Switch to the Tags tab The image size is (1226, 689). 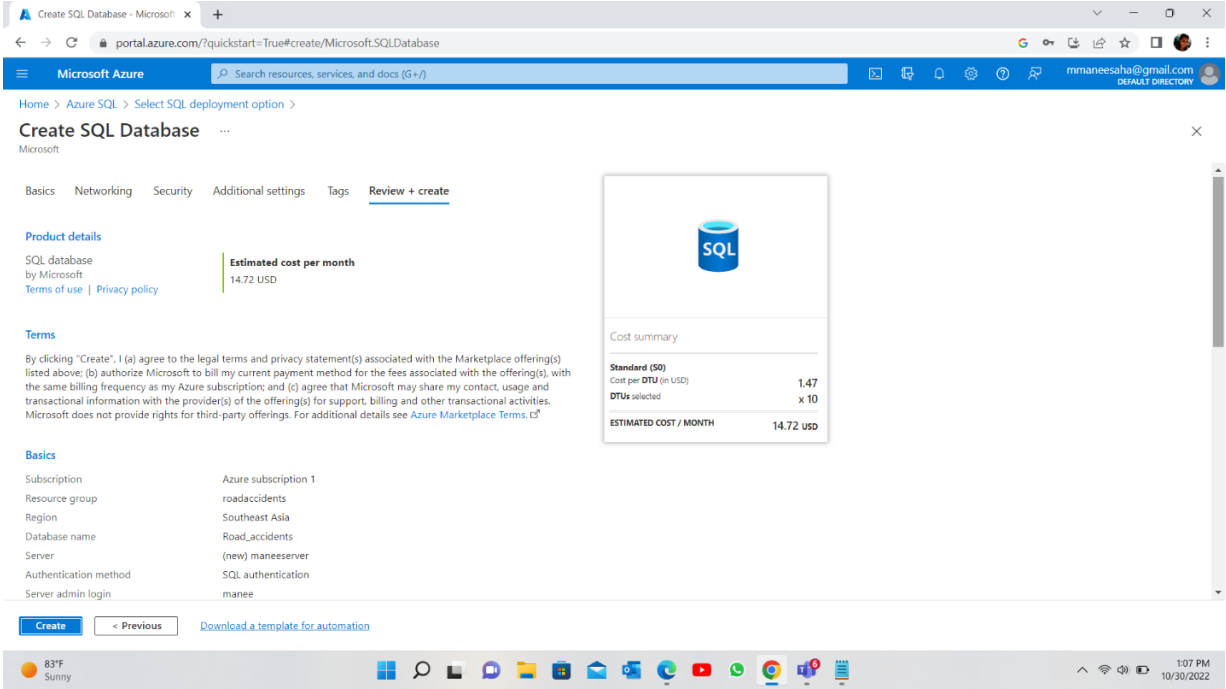[338, 191]
